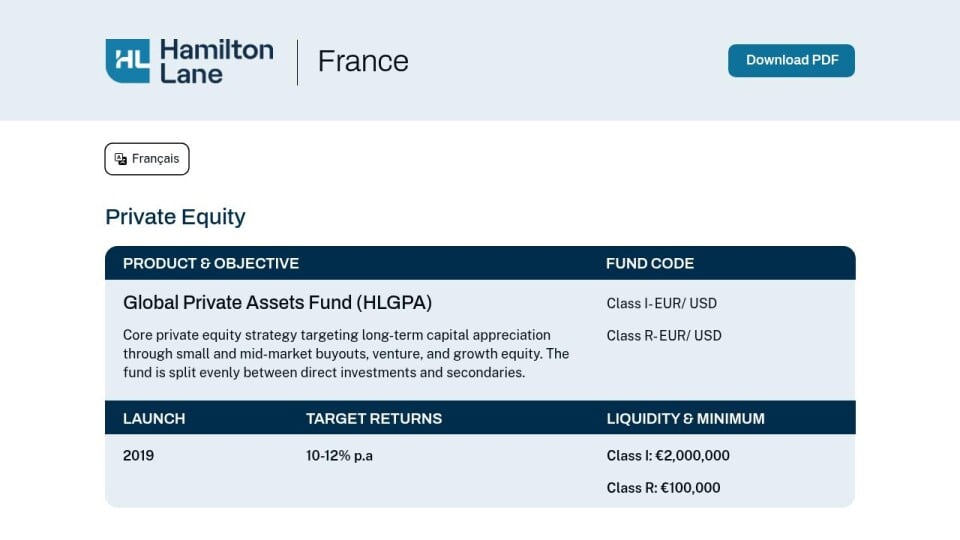
Task: Open Global Private Assets Fund (HLGPA) title
Action: click(x=277, y=302)
